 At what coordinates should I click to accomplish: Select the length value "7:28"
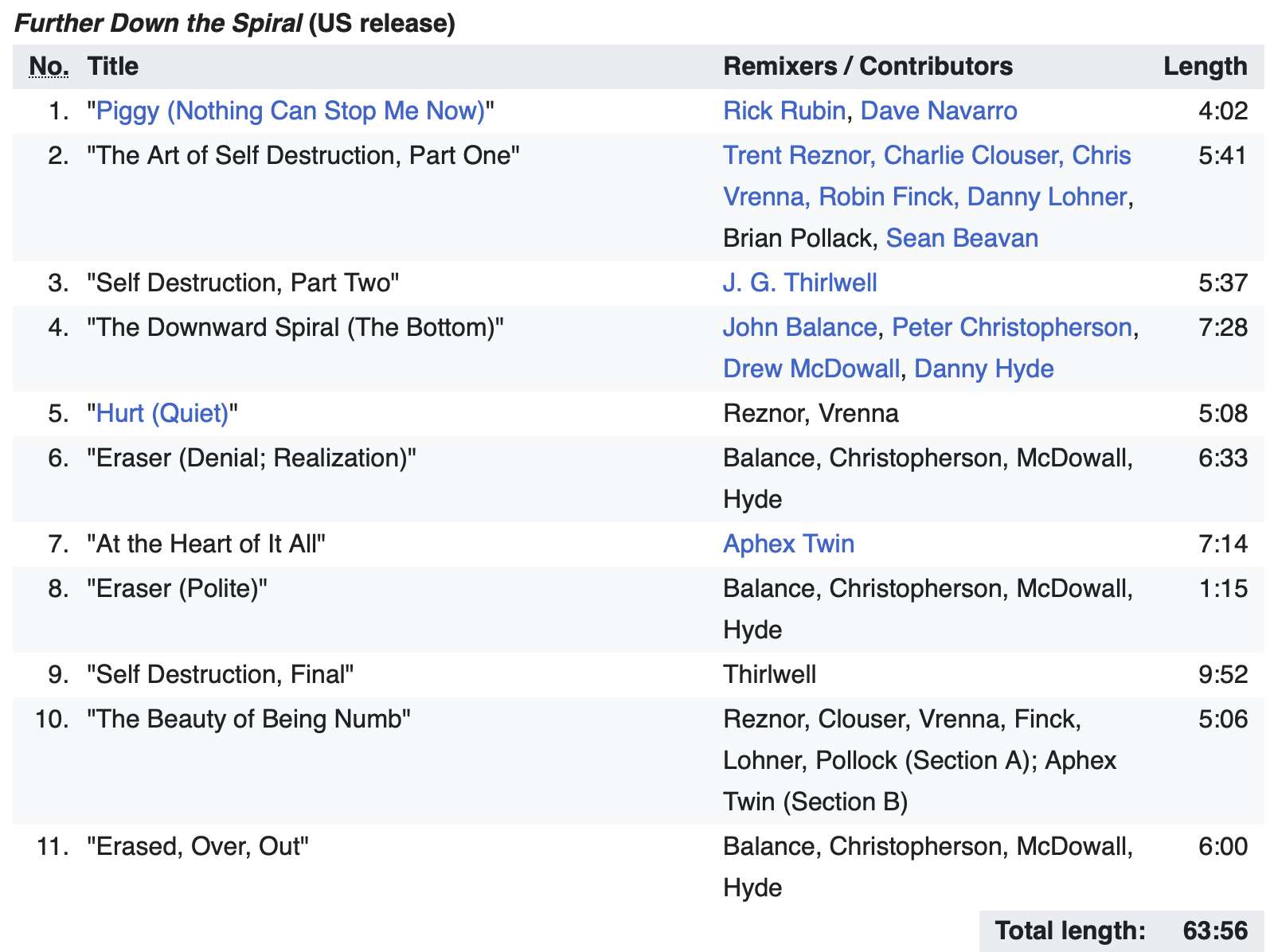point(1223,327)
